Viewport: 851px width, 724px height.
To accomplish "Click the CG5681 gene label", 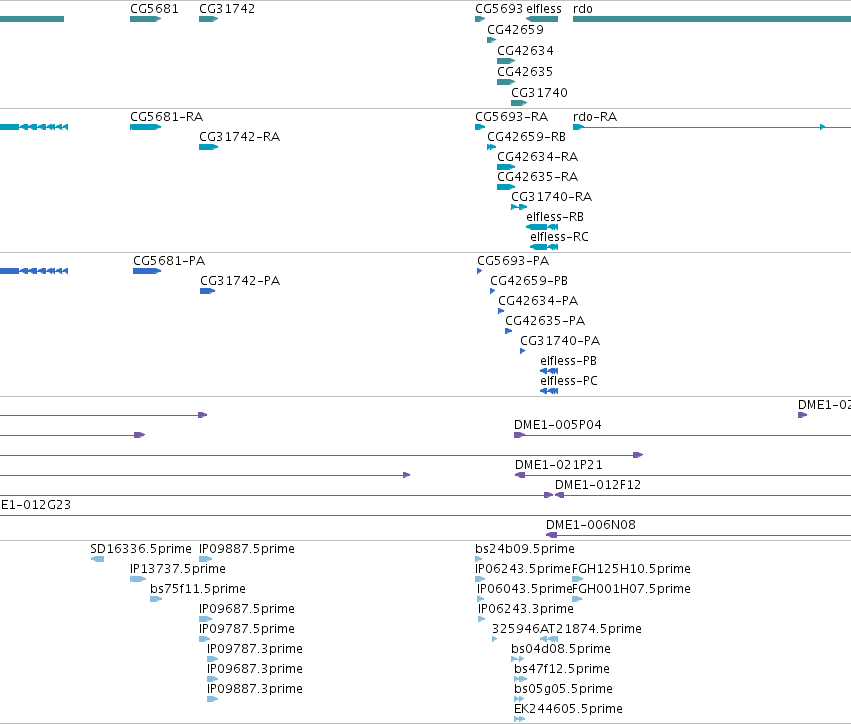I will pyautogui.click(x=154, y=9).
